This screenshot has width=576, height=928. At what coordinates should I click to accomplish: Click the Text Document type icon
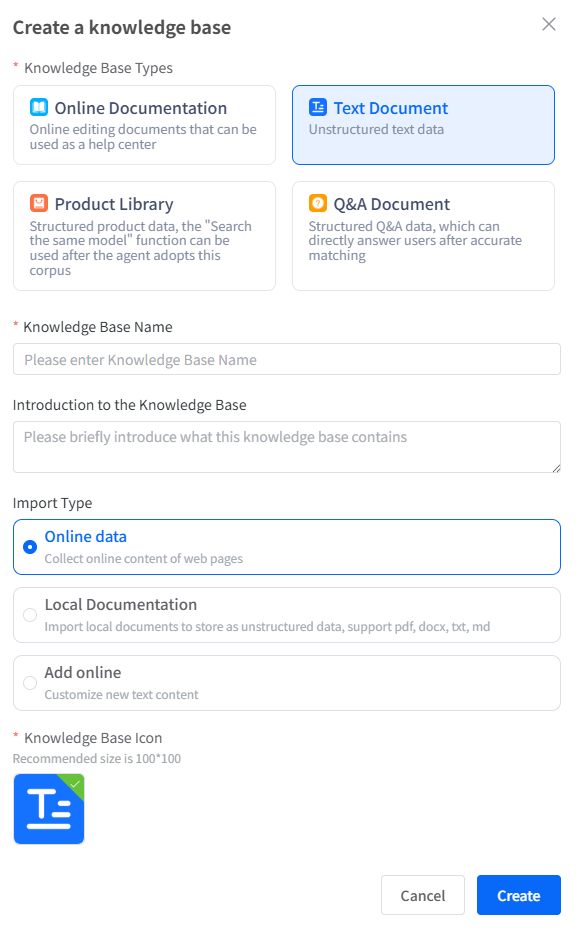click(318, 107)
